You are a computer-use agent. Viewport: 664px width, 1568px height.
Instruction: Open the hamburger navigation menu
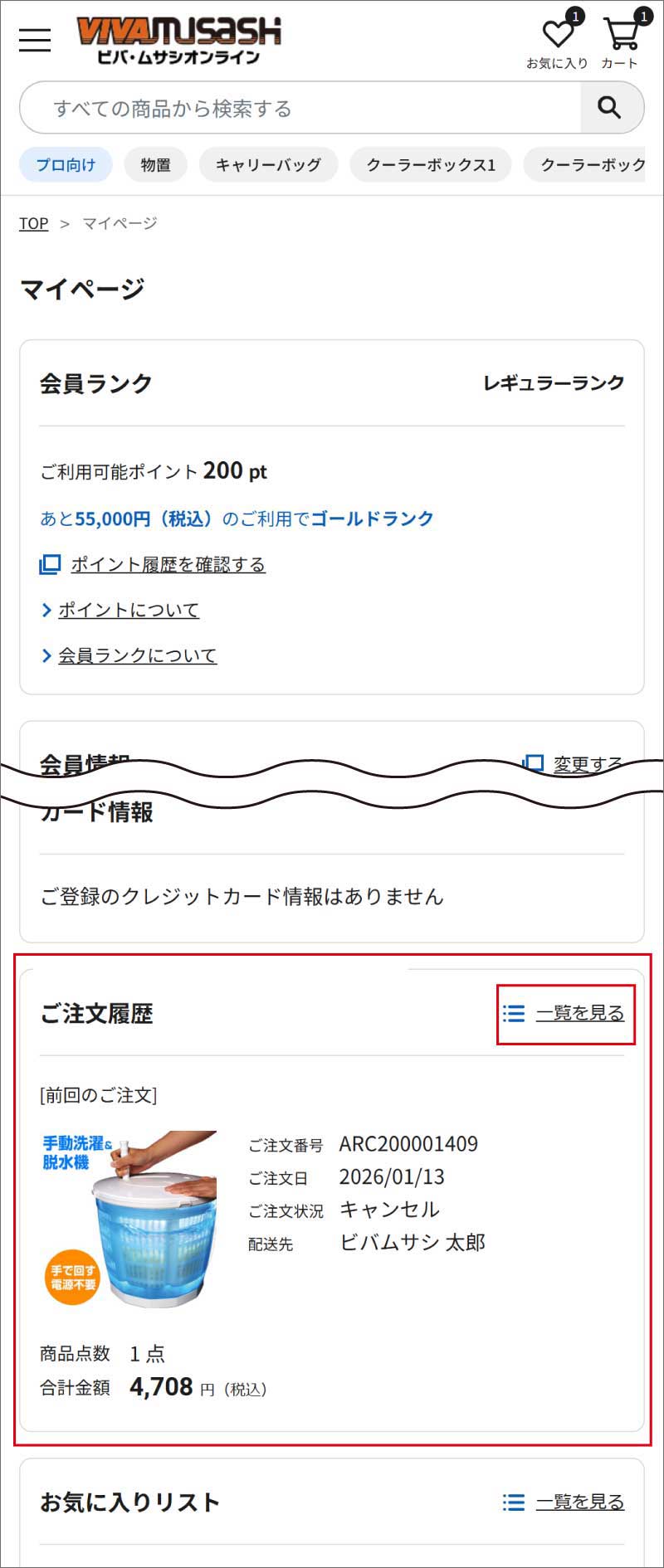coord(34,39)
